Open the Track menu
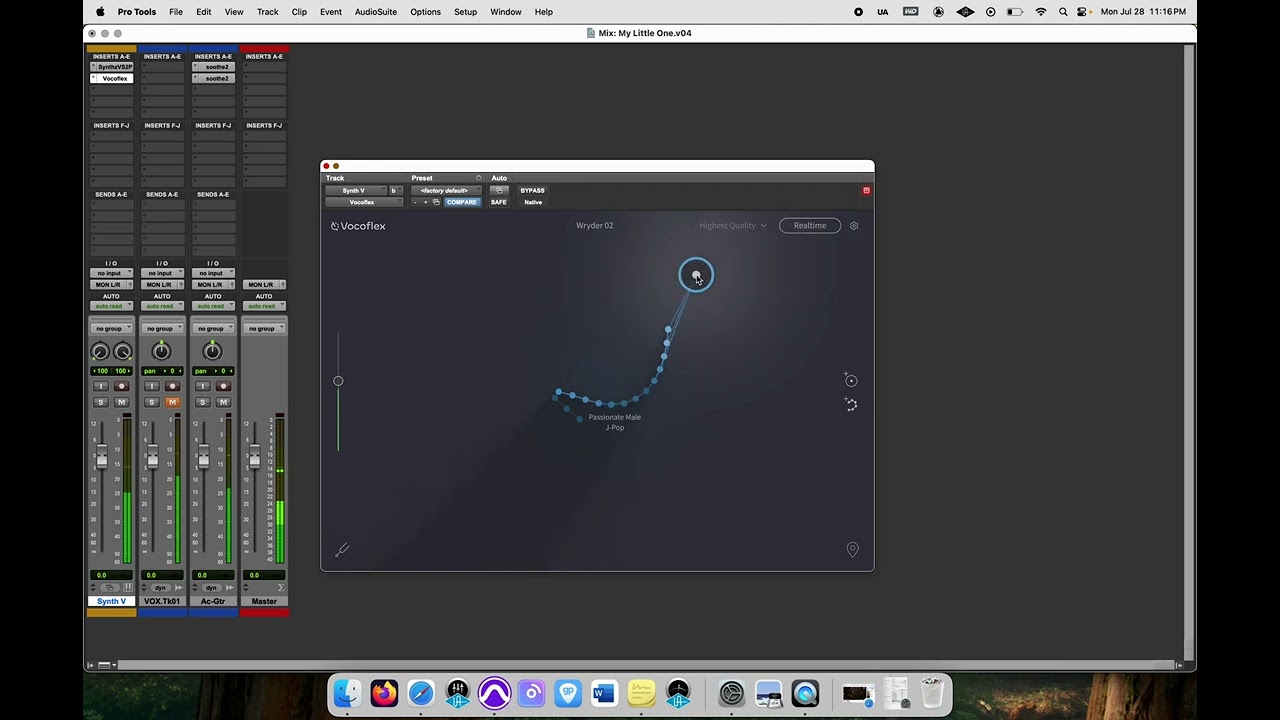 (268, 12)
